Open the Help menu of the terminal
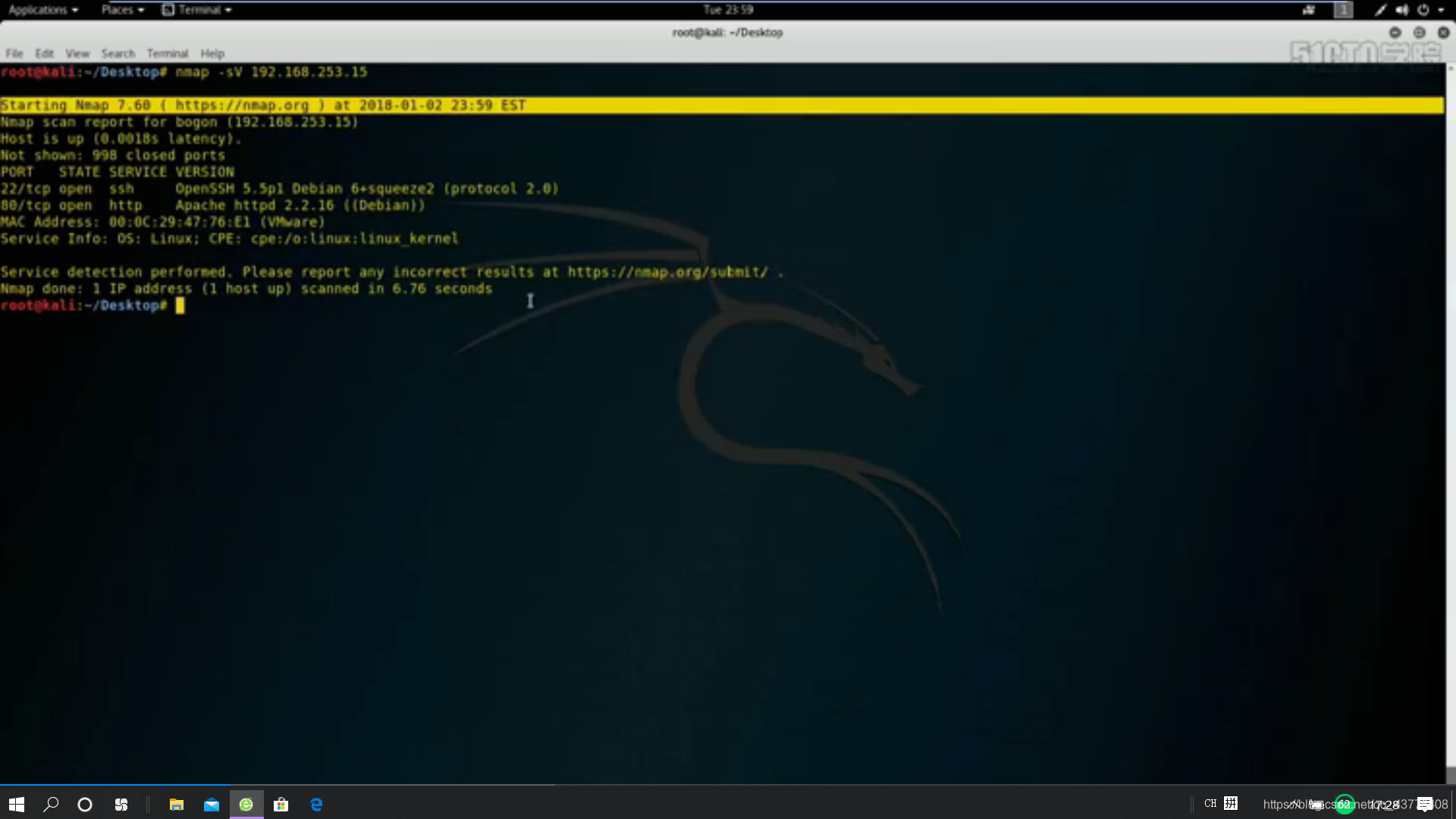This screenshot has height=819, width=1456. coord(212,54)
